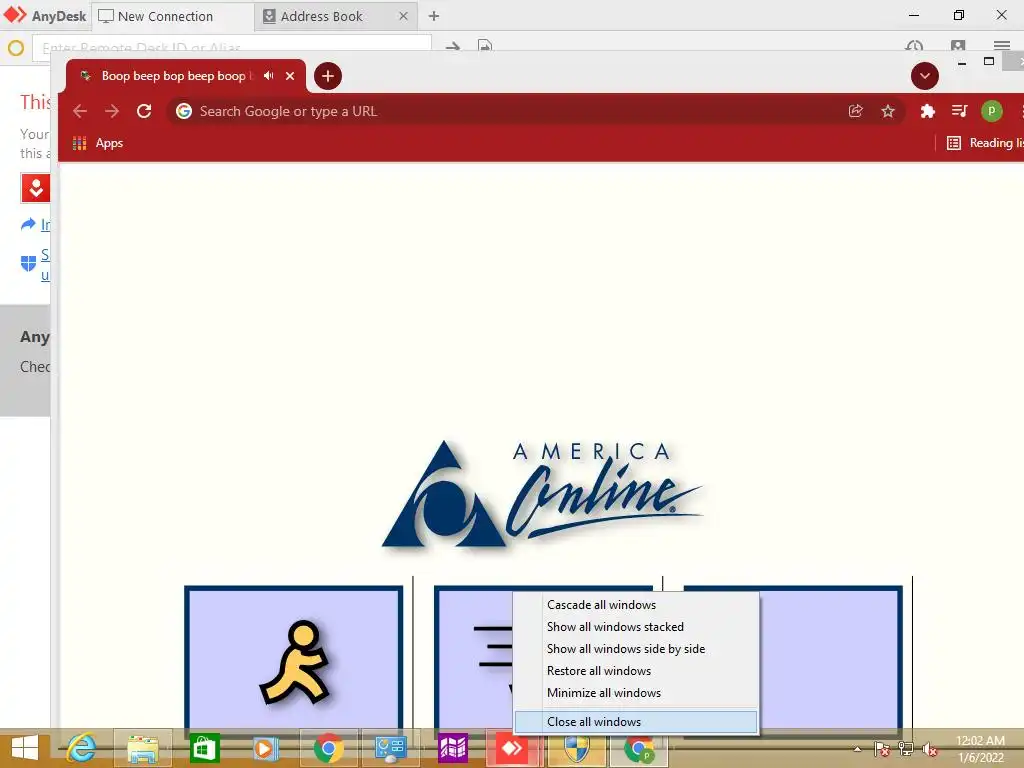This screenshot has width=1024, height=768.
Task: Open Action Center flag tray icon
Action: (881, 749)
